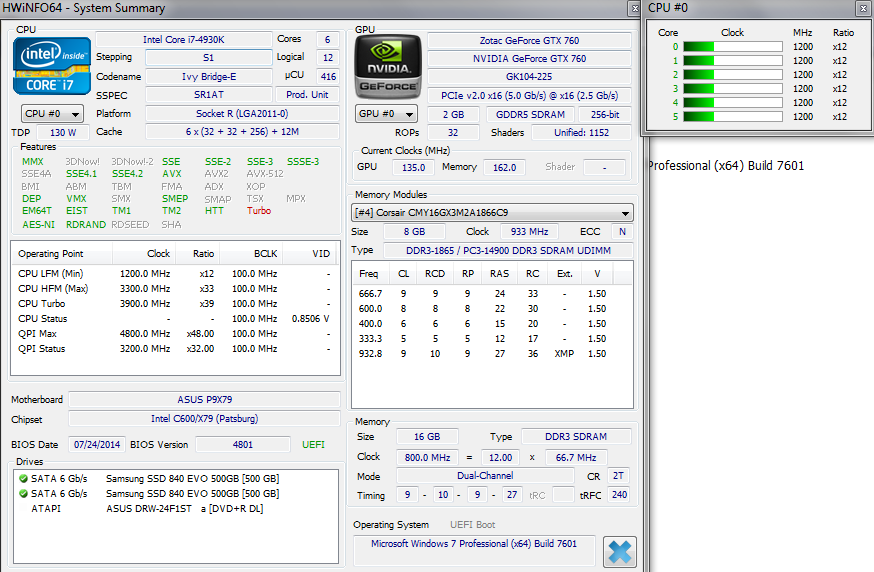Click the GPU clock 135.0 value

413,167
